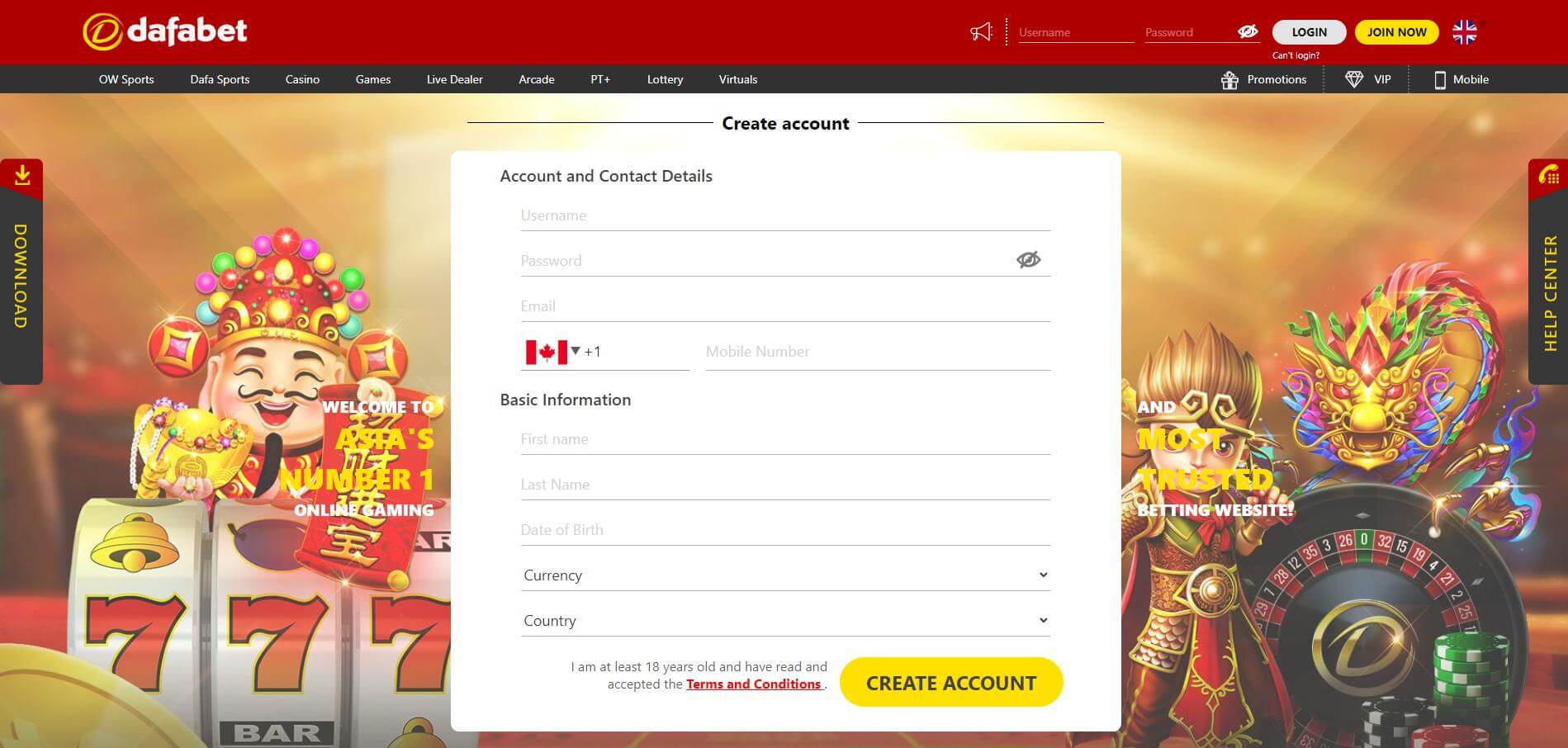Viewport: 1568px width, 748px height.
Task: Click the Download tab arrow icon
Action: (21, 174)
